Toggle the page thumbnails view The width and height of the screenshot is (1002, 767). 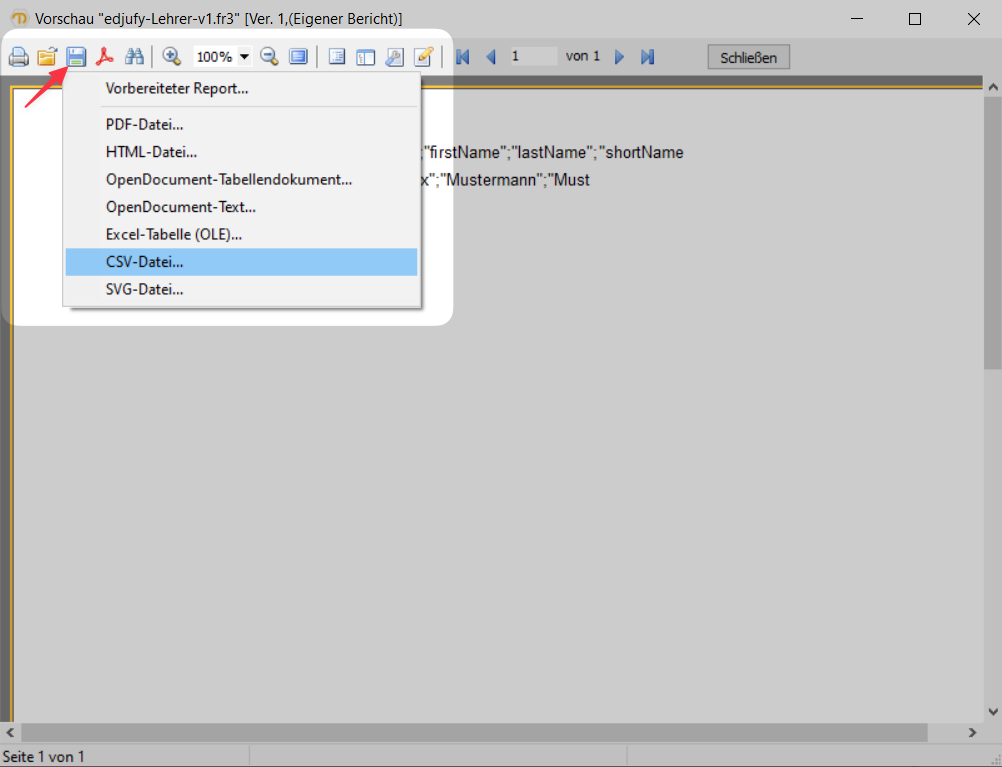tap(366, 56)
